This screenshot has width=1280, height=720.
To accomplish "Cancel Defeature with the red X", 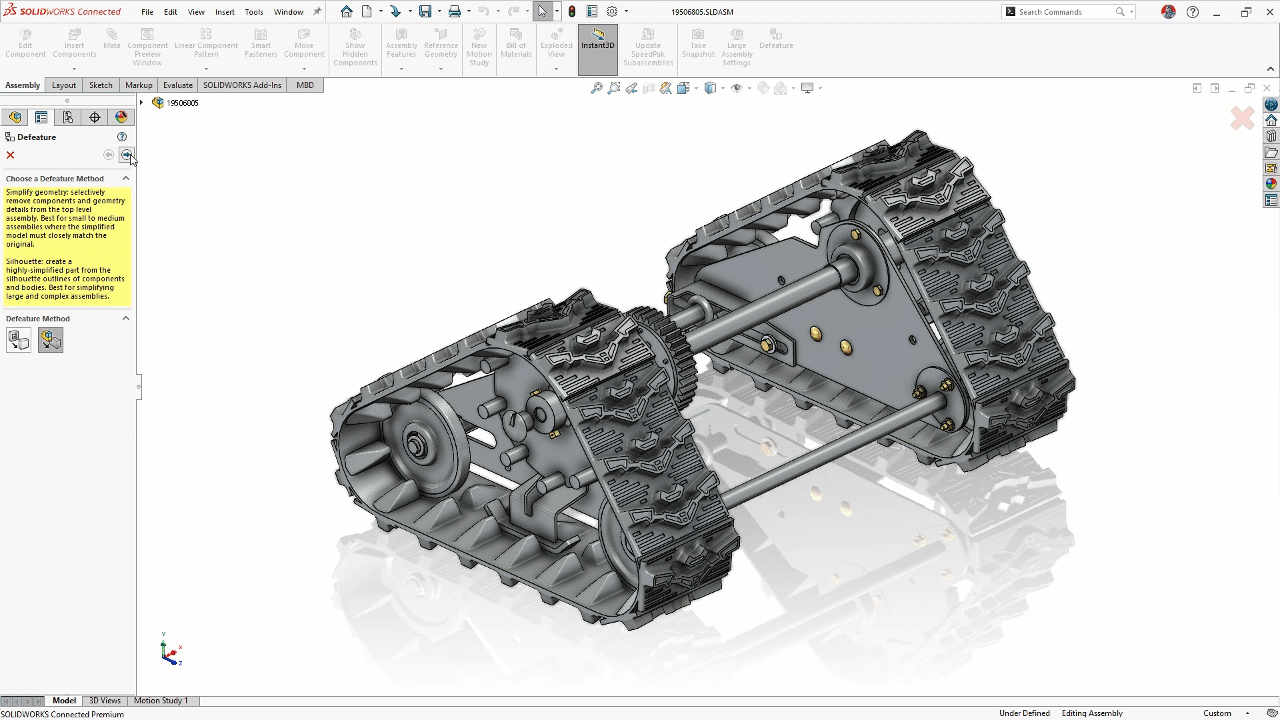I will 11,155.
